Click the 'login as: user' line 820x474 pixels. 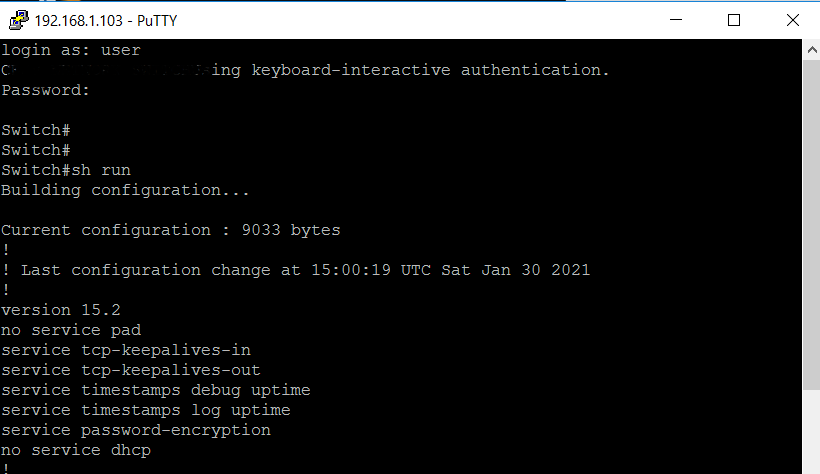click(71, 50)
